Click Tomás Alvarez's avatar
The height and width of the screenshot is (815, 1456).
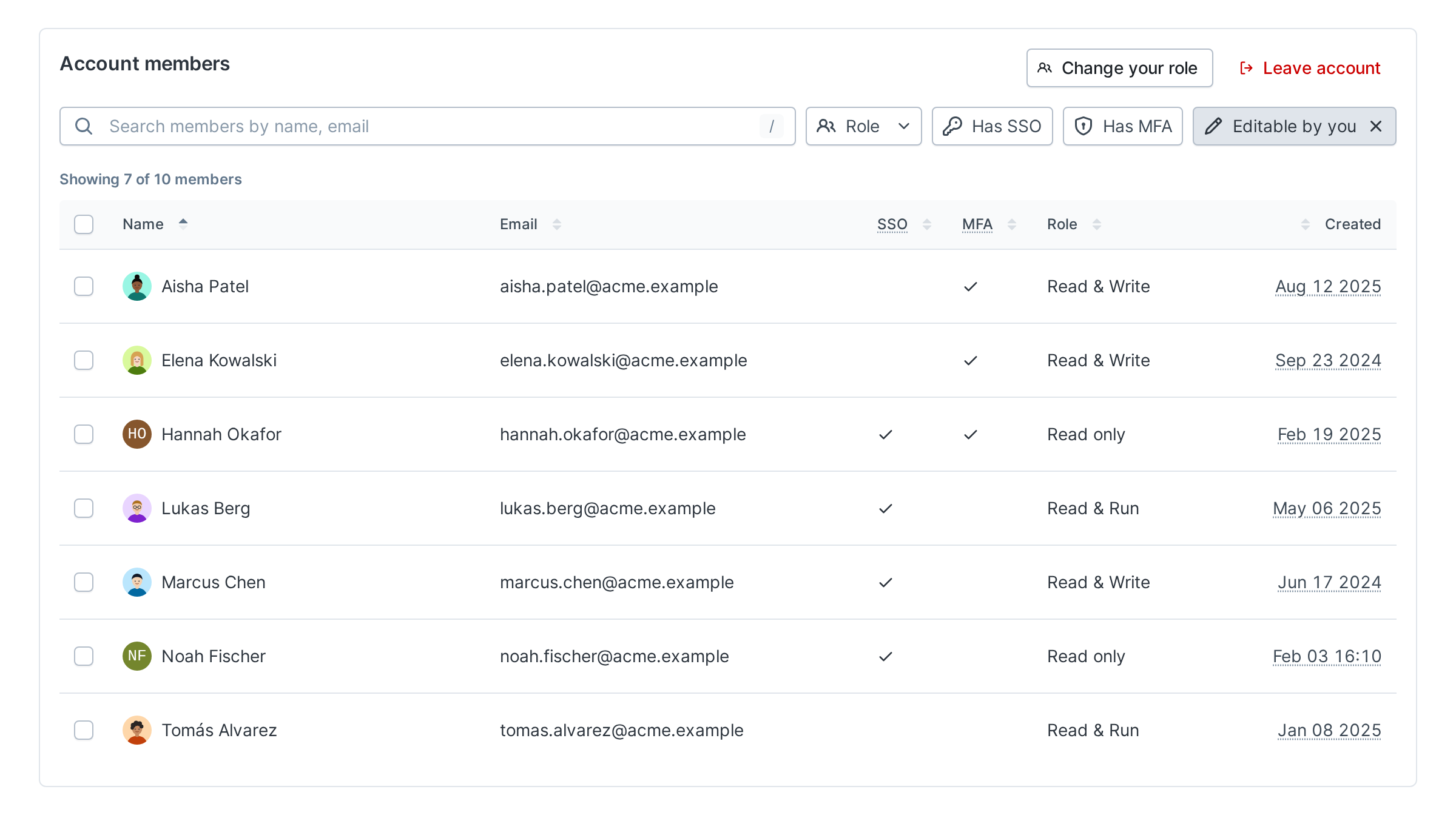[137, 730]
